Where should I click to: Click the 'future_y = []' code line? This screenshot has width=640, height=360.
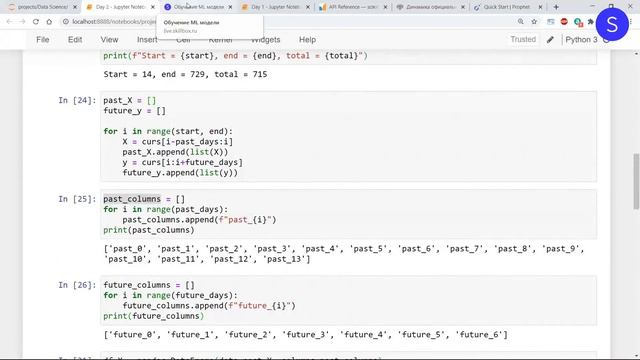[135, 111]
